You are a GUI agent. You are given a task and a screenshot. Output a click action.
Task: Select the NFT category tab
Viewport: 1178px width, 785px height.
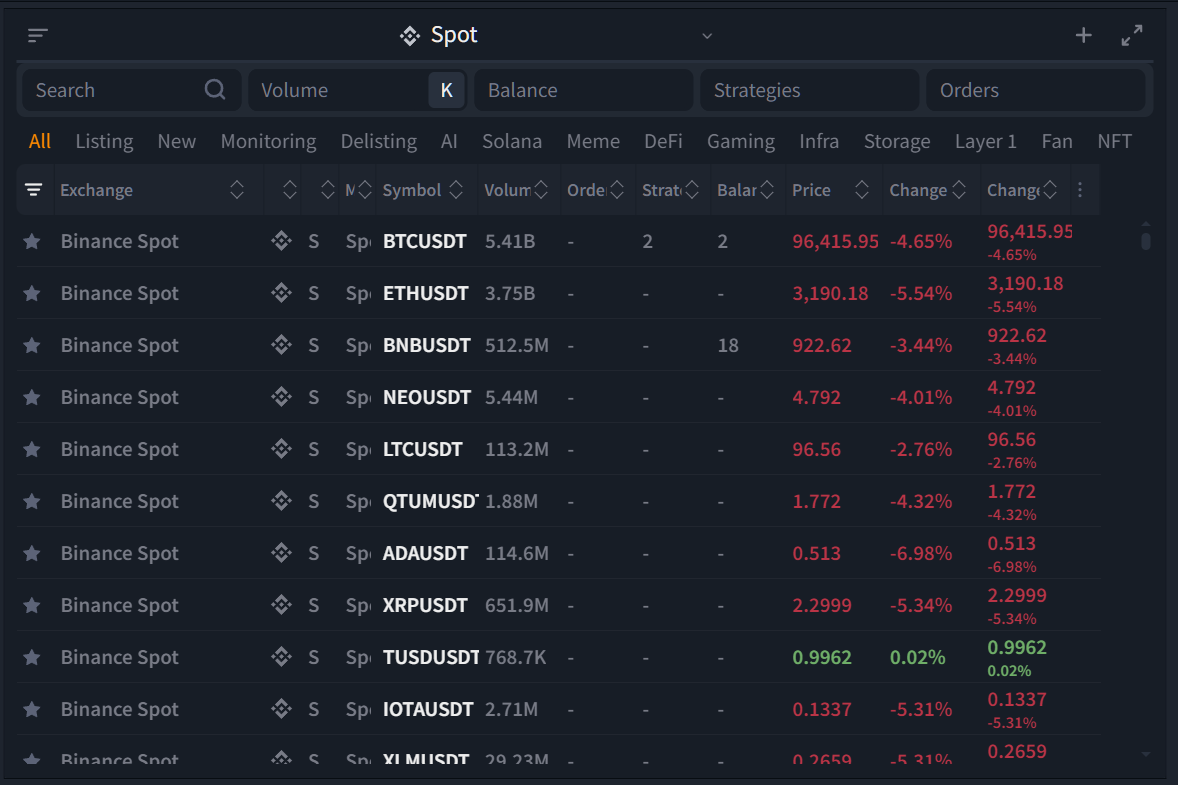[1114, 141]
